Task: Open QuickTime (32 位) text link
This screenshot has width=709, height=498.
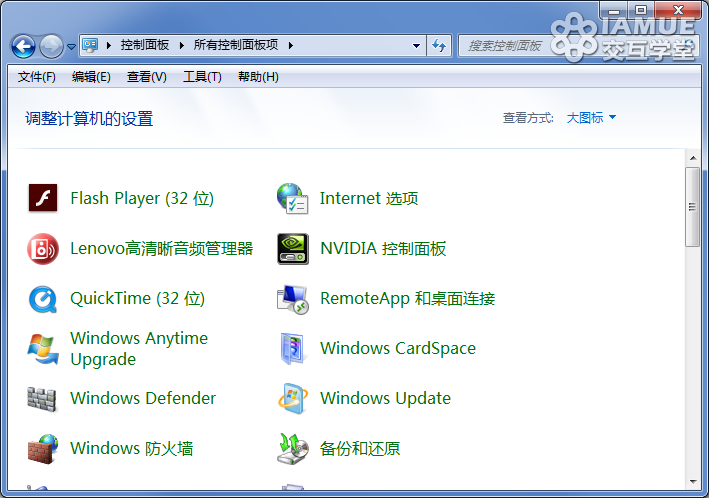Action: (137, 299)
